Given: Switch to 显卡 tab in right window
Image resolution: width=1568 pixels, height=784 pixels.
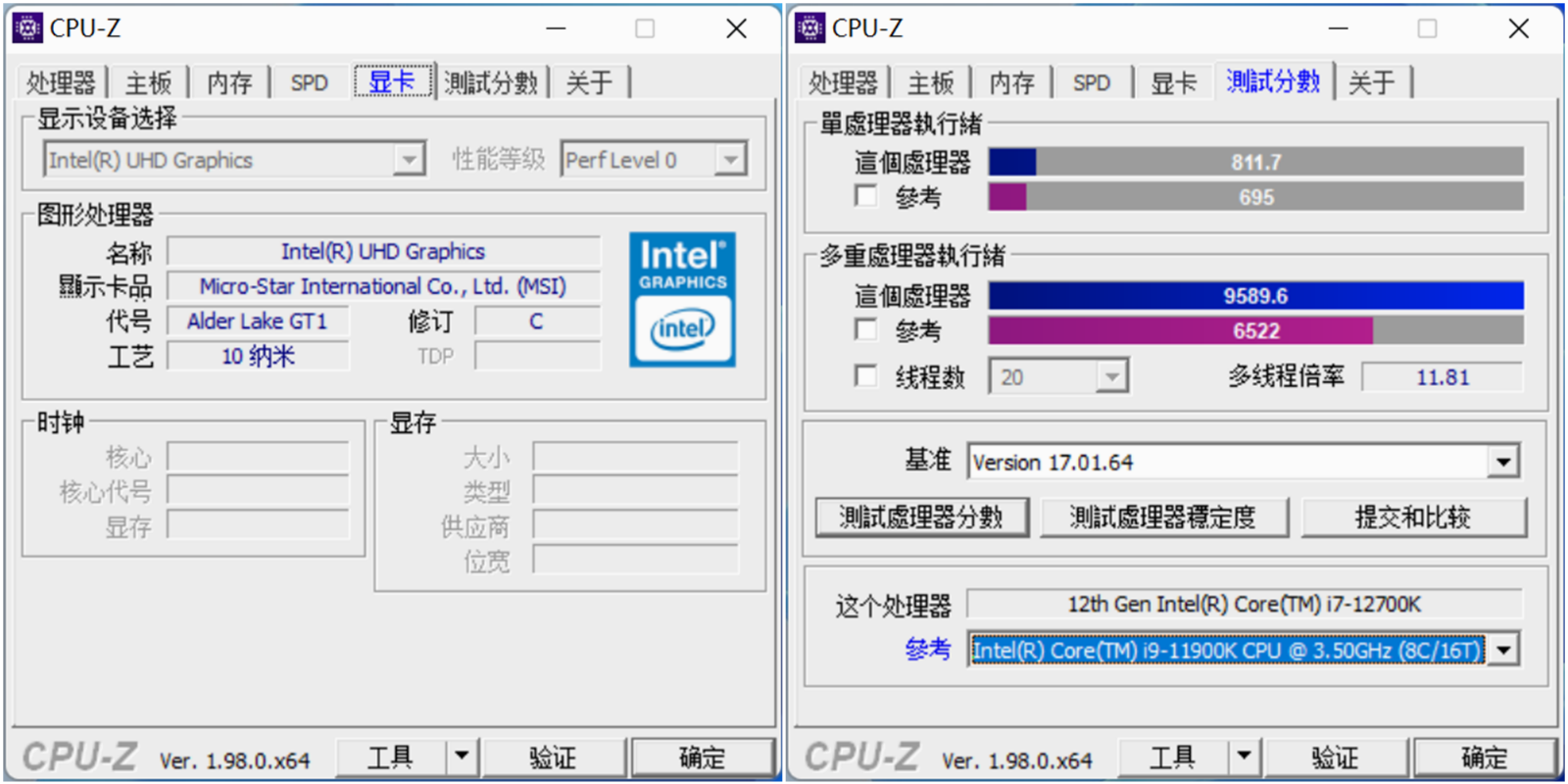Looking at the screenshot, I should 1173,82.
